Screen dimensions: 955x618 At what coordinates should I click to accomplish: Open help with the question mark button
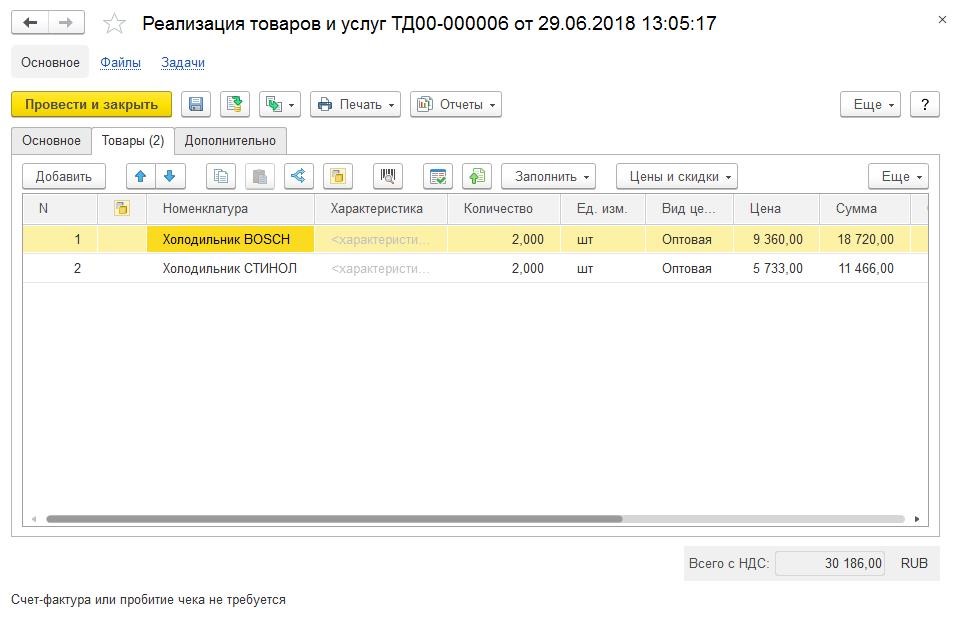coord(925,104)
